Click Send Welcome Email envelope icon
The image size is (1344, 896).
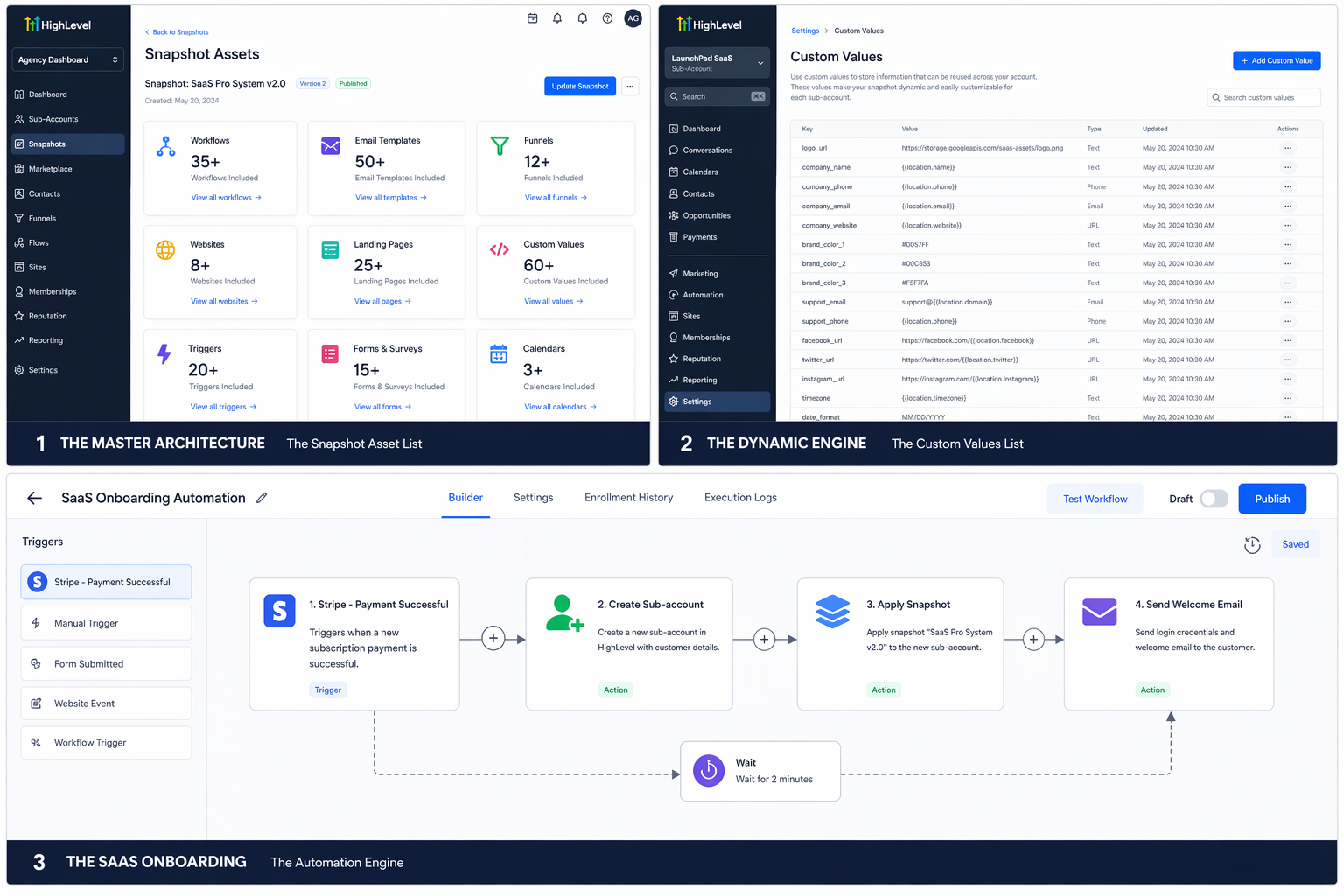pyautogui.click(x=1099, y=612)
